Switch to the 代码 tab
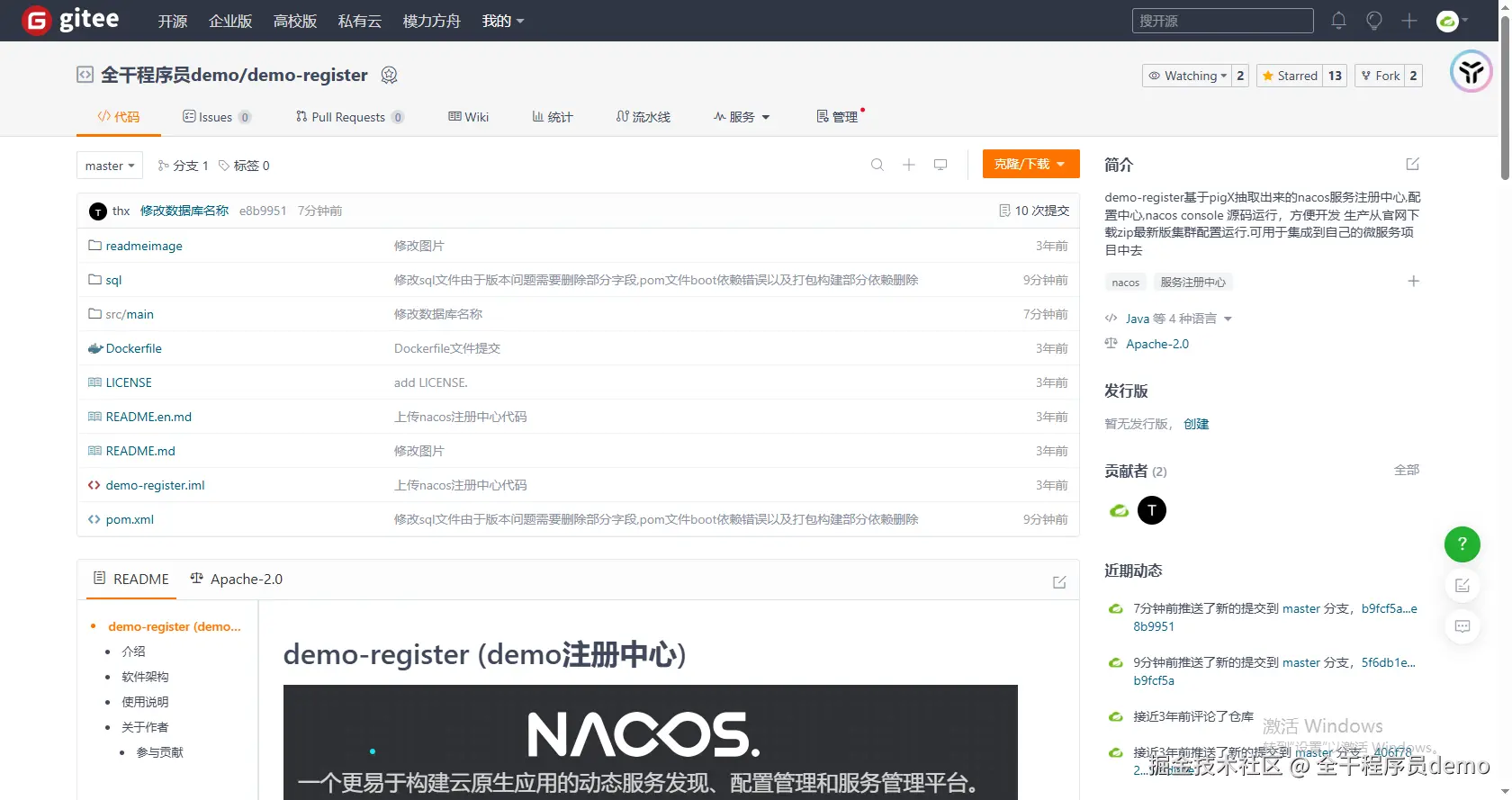1512x800 pixels. pos(119,117)
